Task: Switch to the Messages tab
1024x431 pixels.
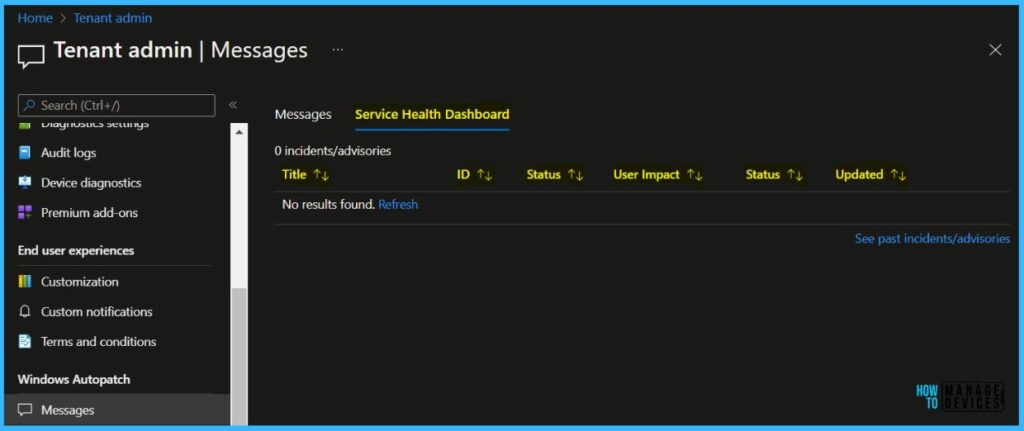Action: pyautogui.click(x=303, y=114)
